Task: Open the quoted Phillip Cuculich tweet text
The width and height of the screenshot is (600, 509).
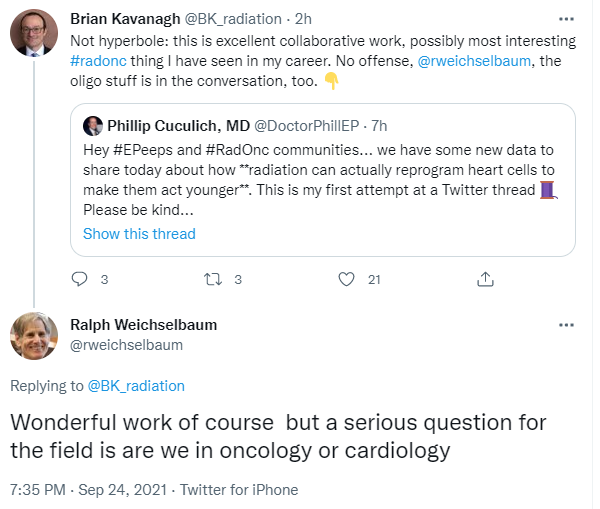Action: click(x=320, y=178)
